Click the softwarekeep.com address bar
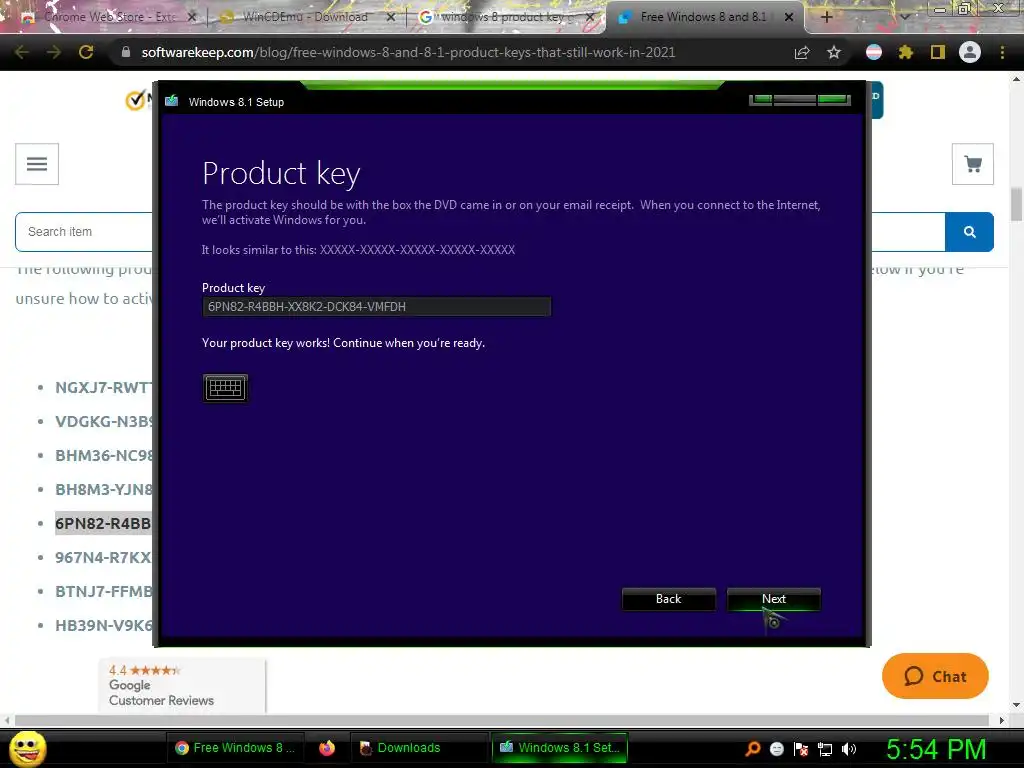 (x=408, y=52)
